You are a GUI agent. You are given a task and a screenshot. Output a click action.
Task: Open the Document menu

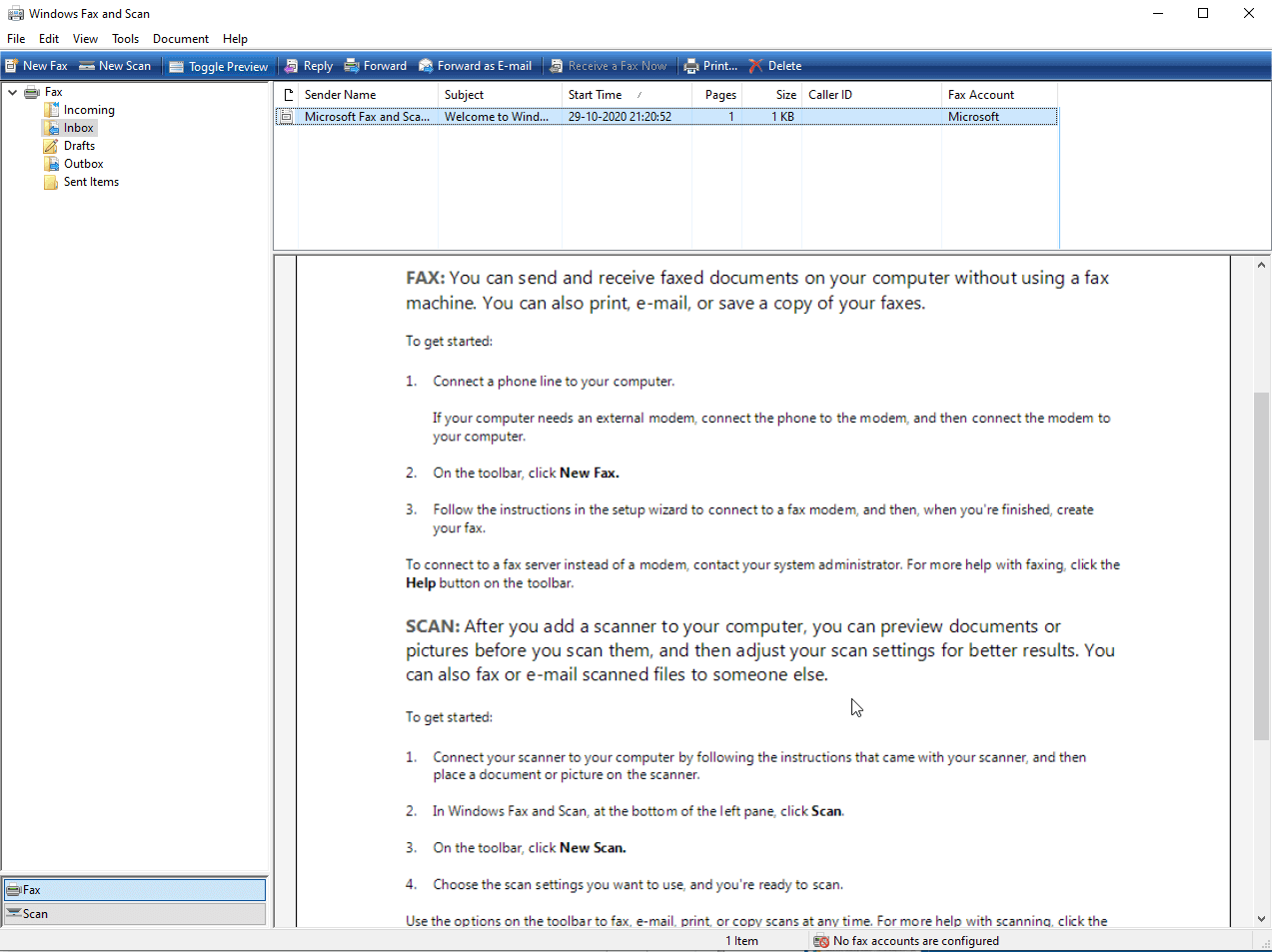tap(181, 39)
